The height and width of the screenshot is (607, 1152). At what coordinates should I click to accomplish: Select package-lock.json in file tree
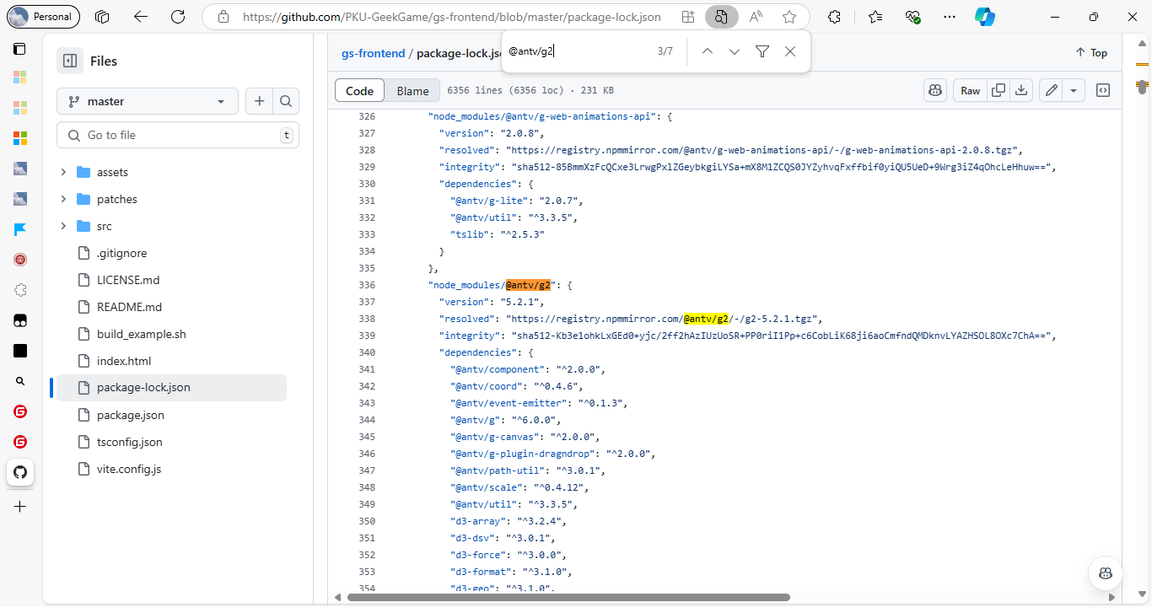(x=171, y=387)
